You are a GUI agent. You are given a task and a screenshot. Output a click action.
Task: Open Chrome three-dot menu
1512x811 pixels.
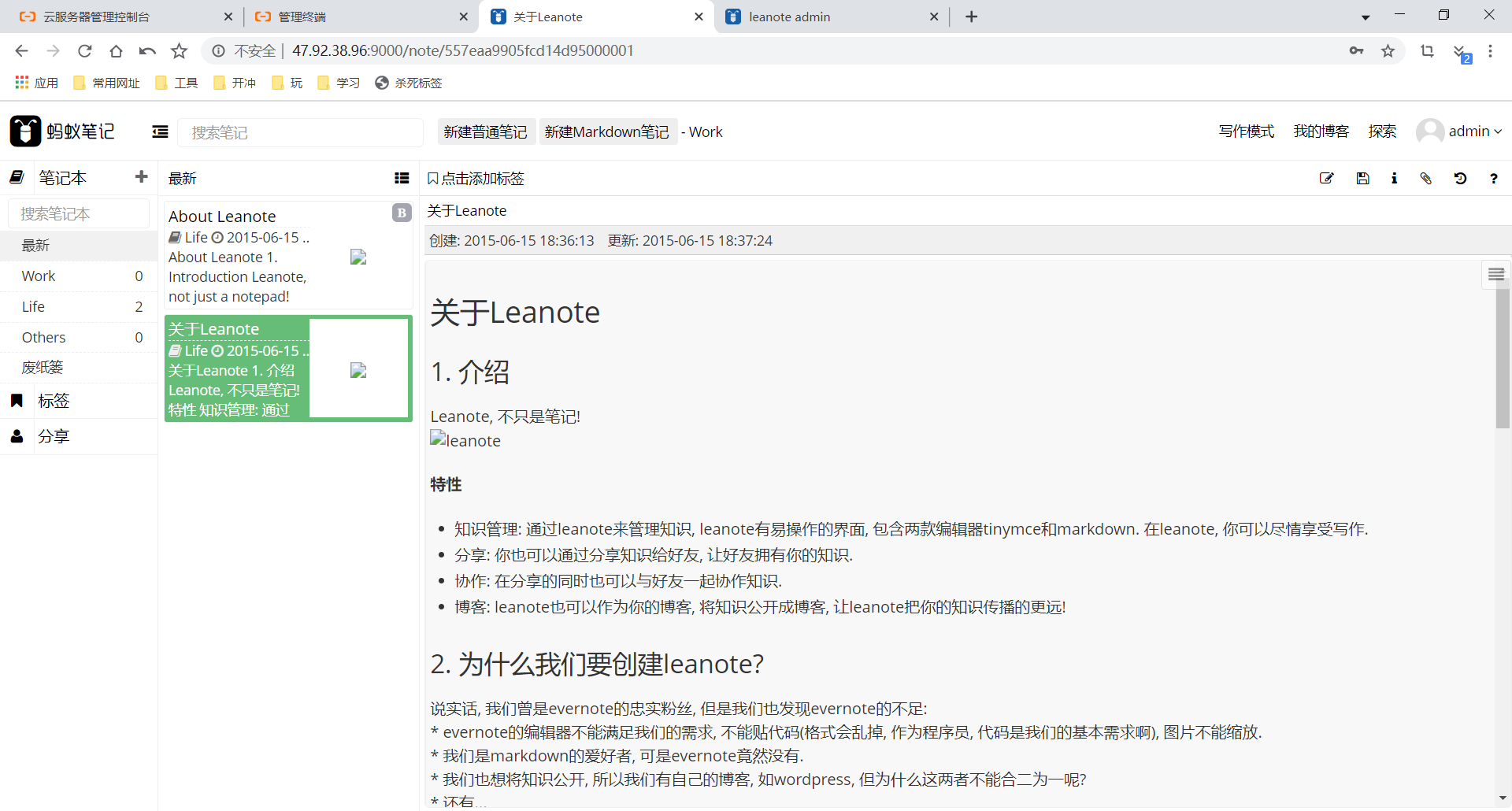[x=1490, y=51]
